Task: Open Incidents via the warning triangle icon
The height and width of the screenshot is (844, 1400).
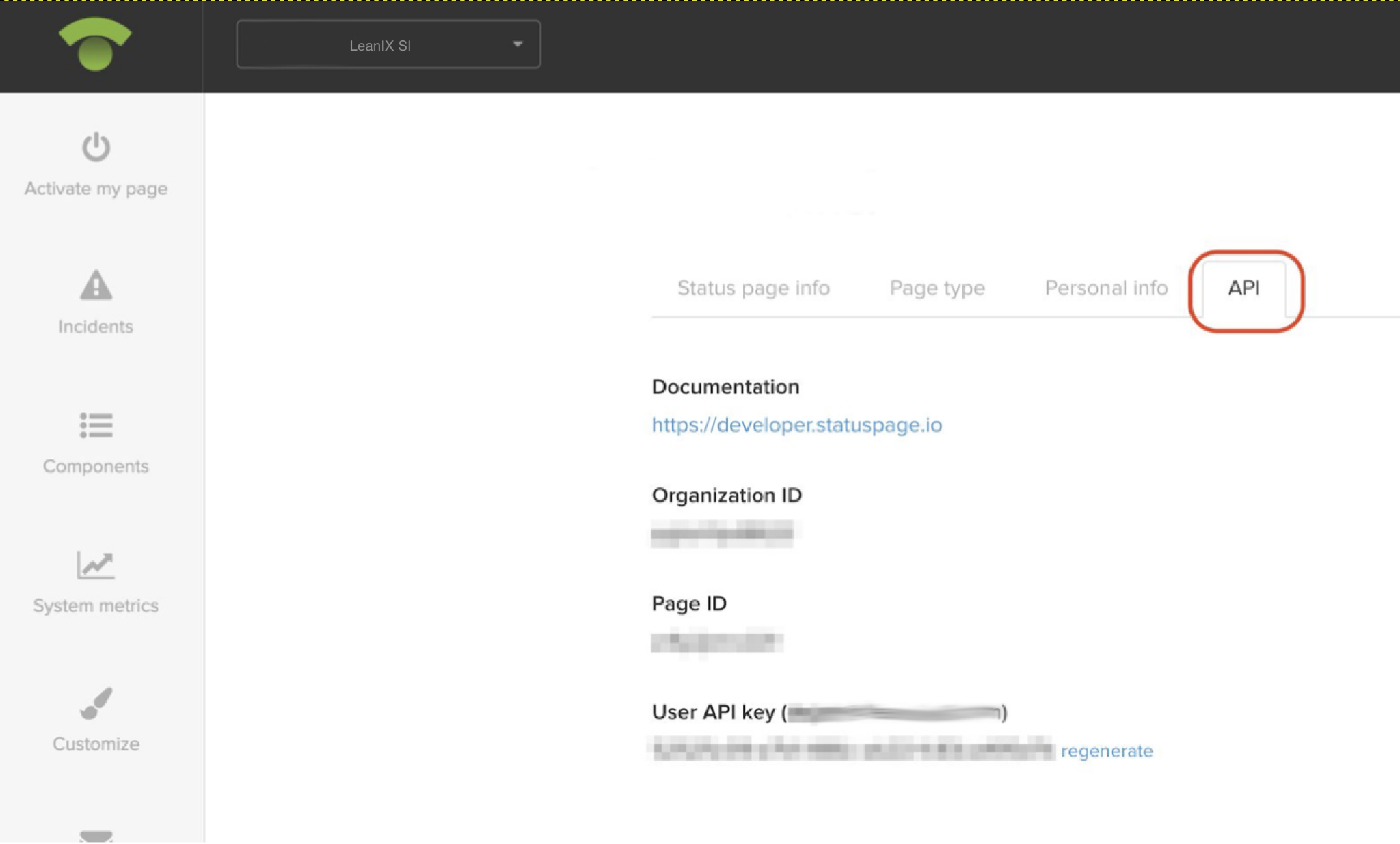Action: (x=96, y=286)
